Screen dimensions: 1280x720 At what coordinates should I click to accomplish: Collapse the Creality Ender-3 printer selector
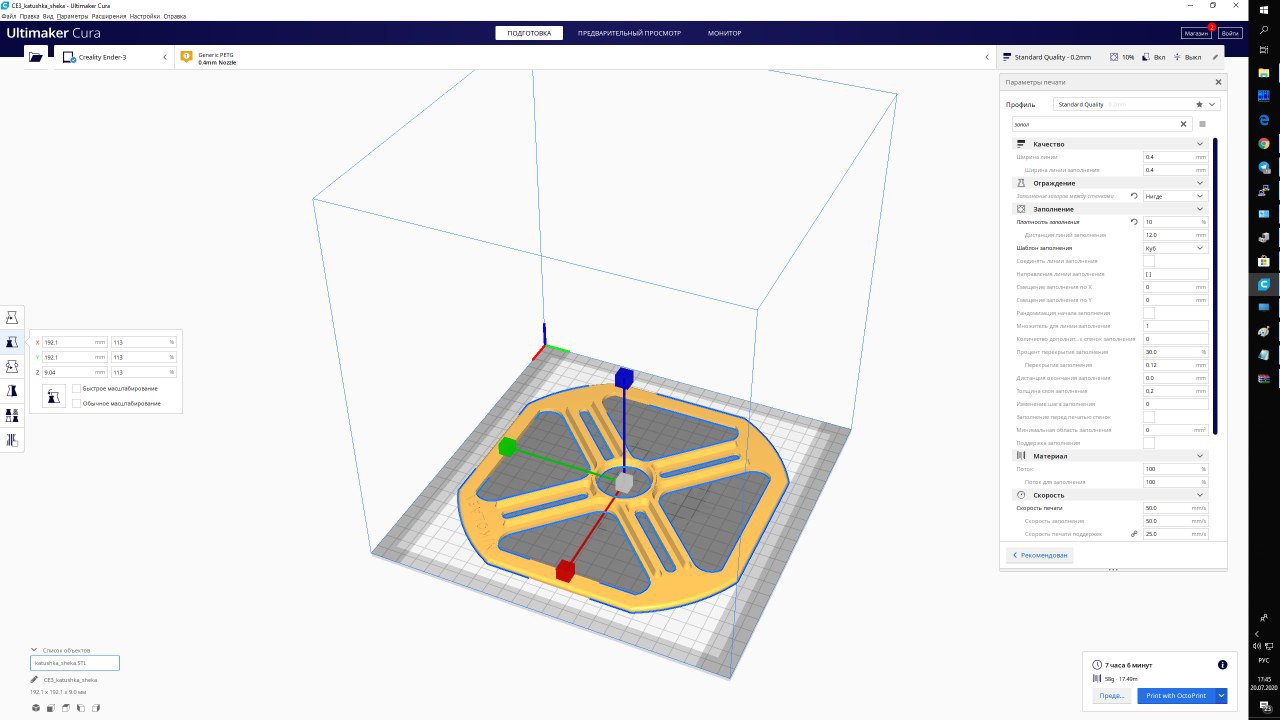pyautogui.click(x=165, y=57)
